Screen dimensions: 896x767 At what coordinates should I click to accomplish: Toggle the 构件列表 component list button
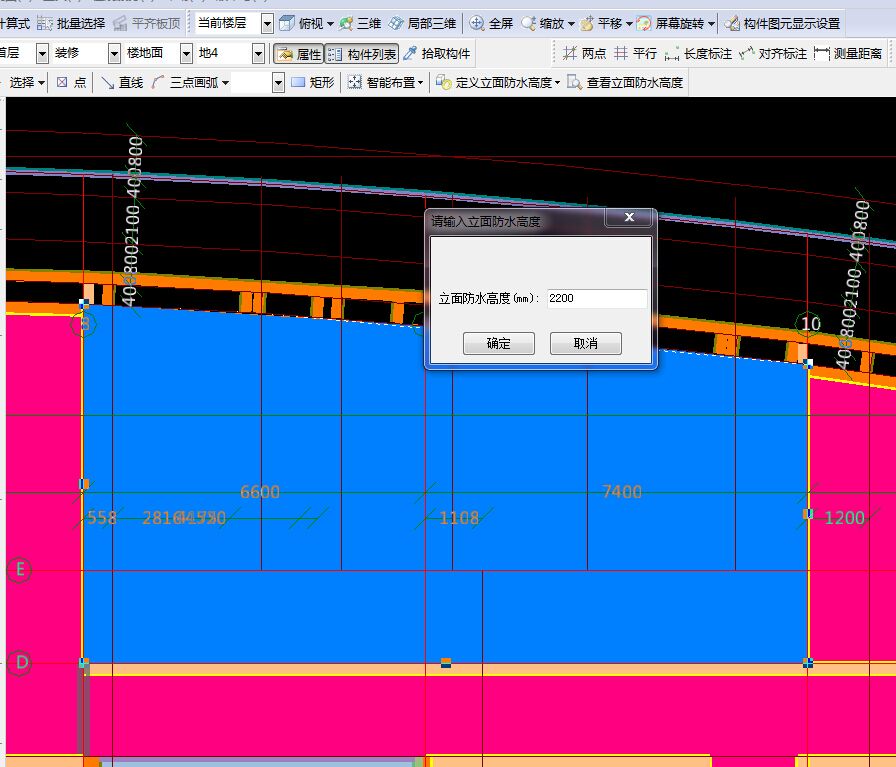(x=362, y=54)
